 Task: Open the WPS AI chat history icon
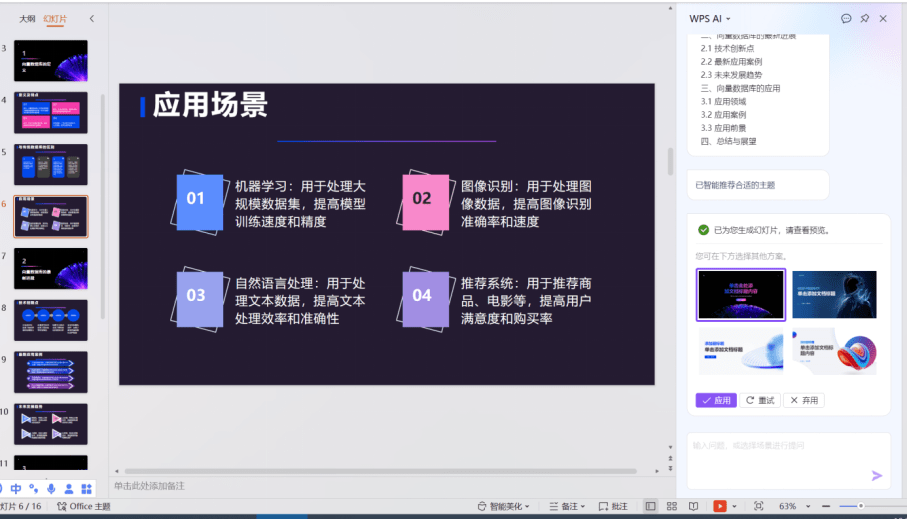(x=846, y=19)
